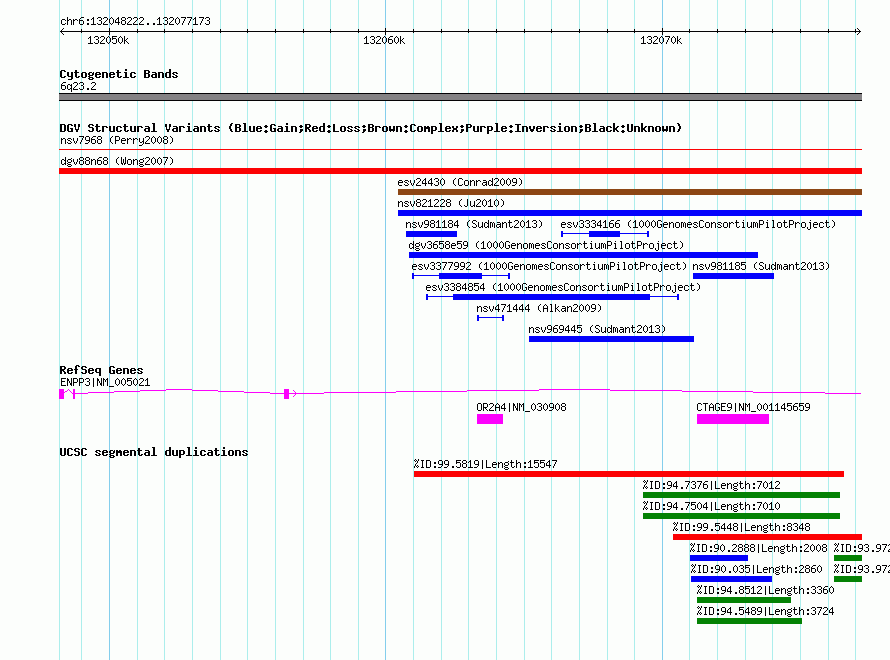Select the %ID:90.035|Length:2860 label
The width and height of the screenshot is (890, 660).
(756, 569)
